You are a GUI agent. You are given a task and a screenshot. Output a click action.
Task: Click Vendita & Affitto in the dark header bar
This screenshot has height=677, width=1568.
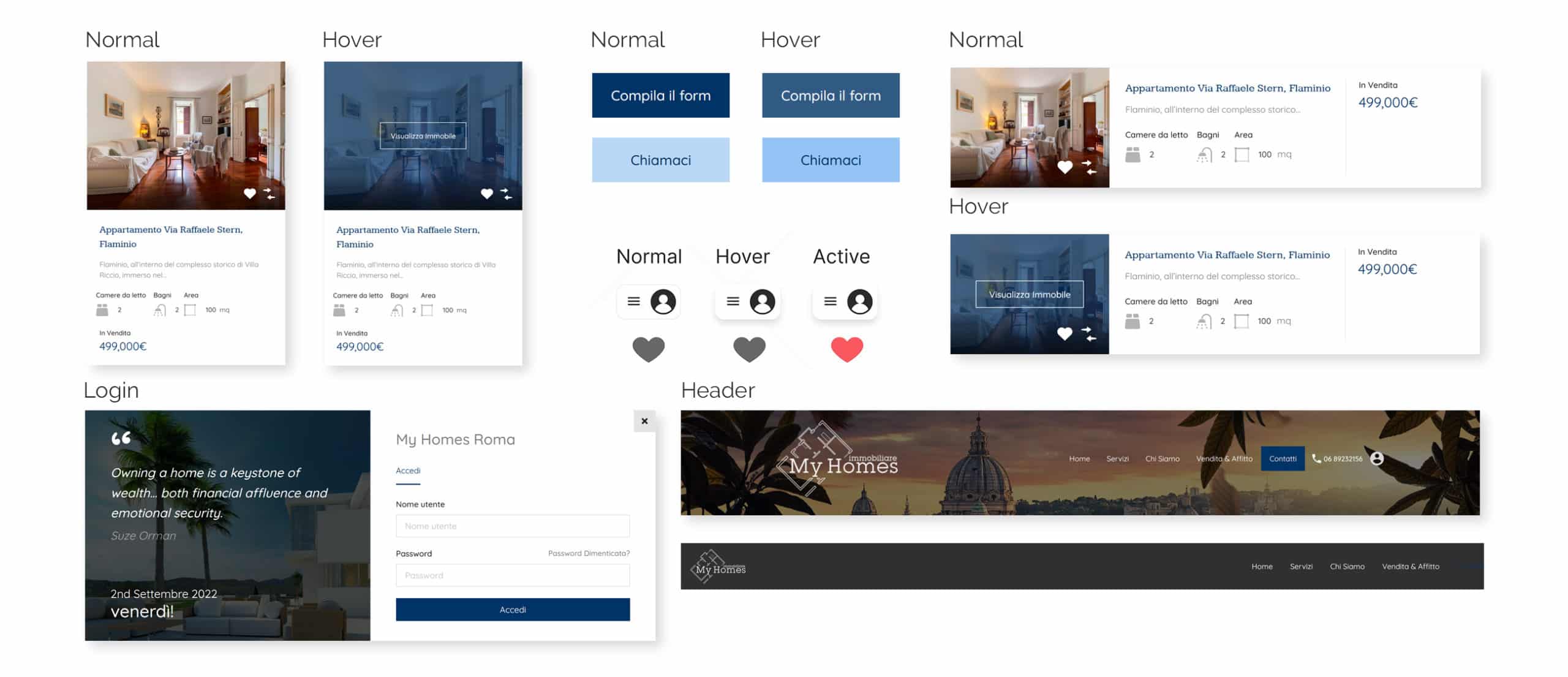point(1411,567)
